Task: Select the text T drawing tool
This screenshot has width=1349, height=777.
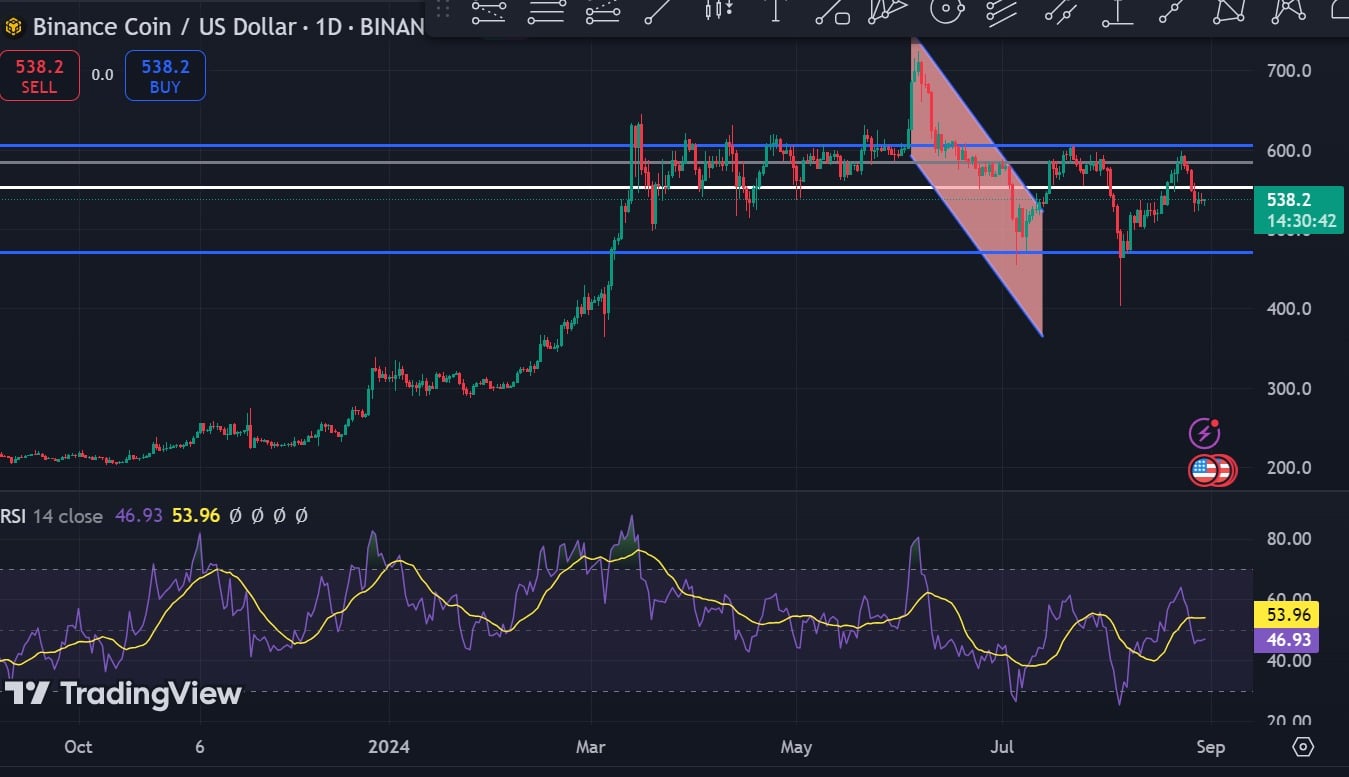Action: click(x=775, y=11)
